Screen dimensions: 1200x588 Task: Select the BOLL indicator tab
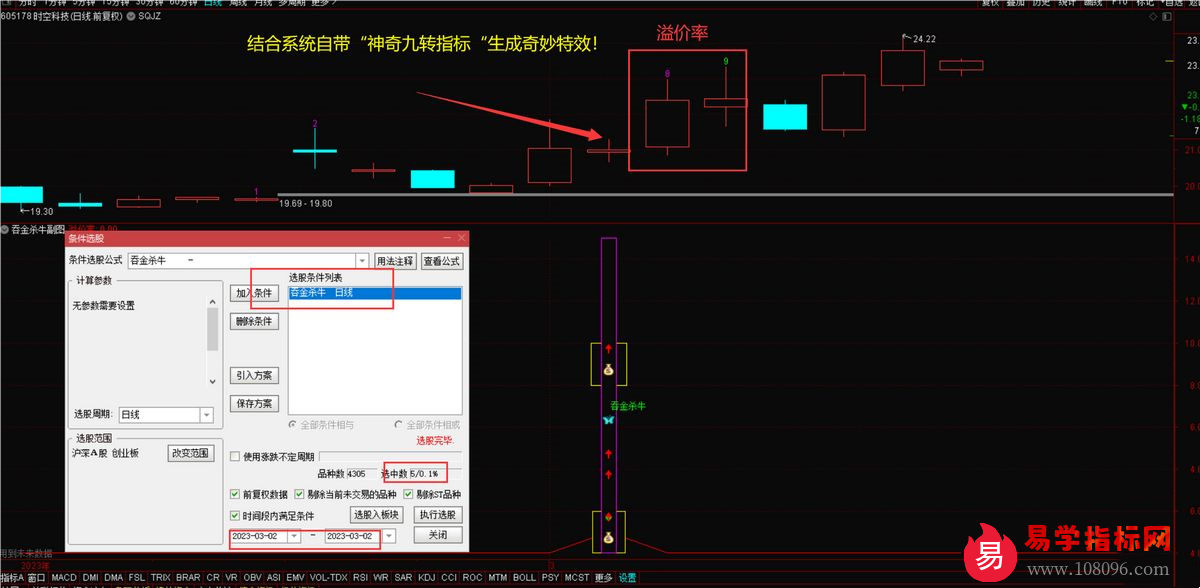point(524,578)
